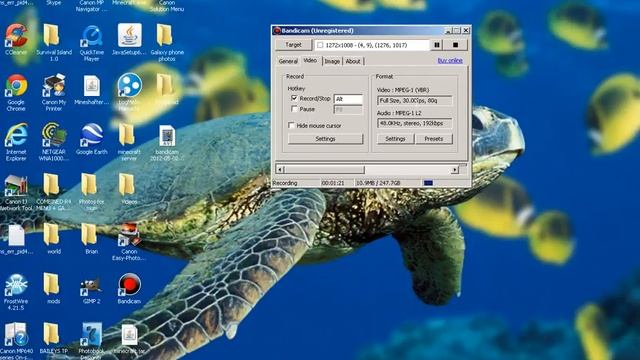
Task: Stop the Bandicam recording
Action: 456,45
